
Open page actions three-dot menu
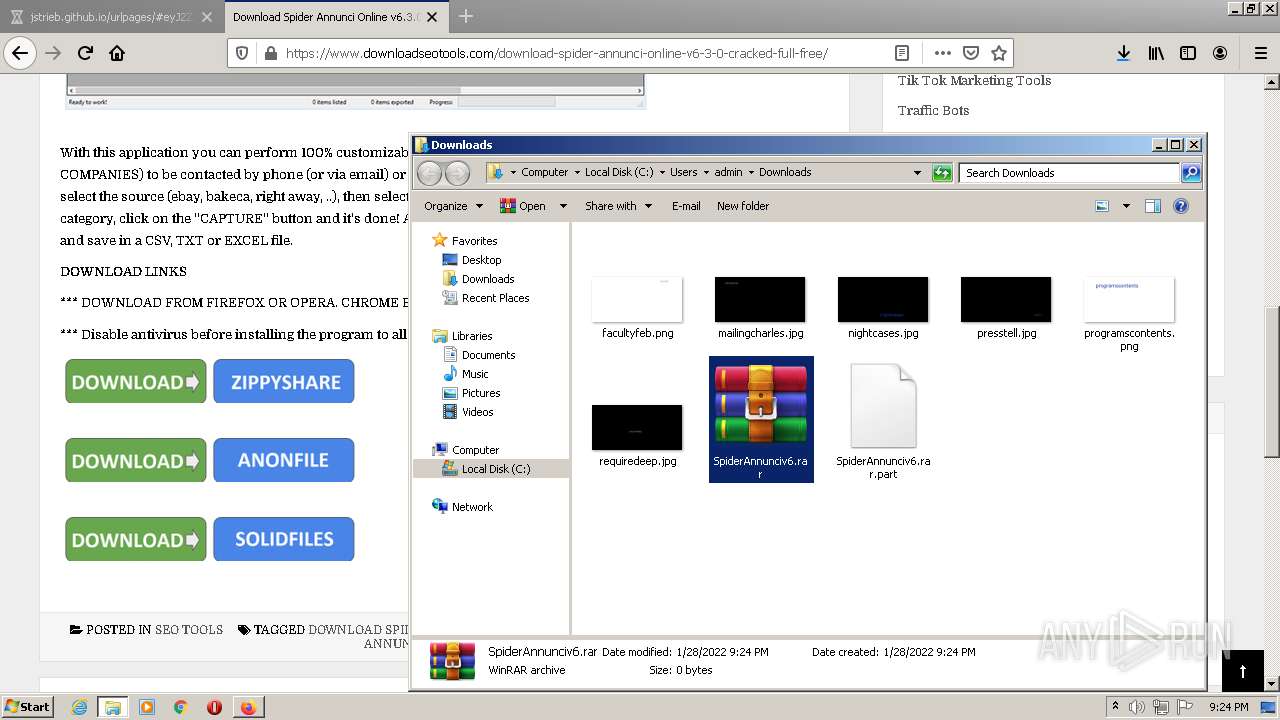[942, 53]
